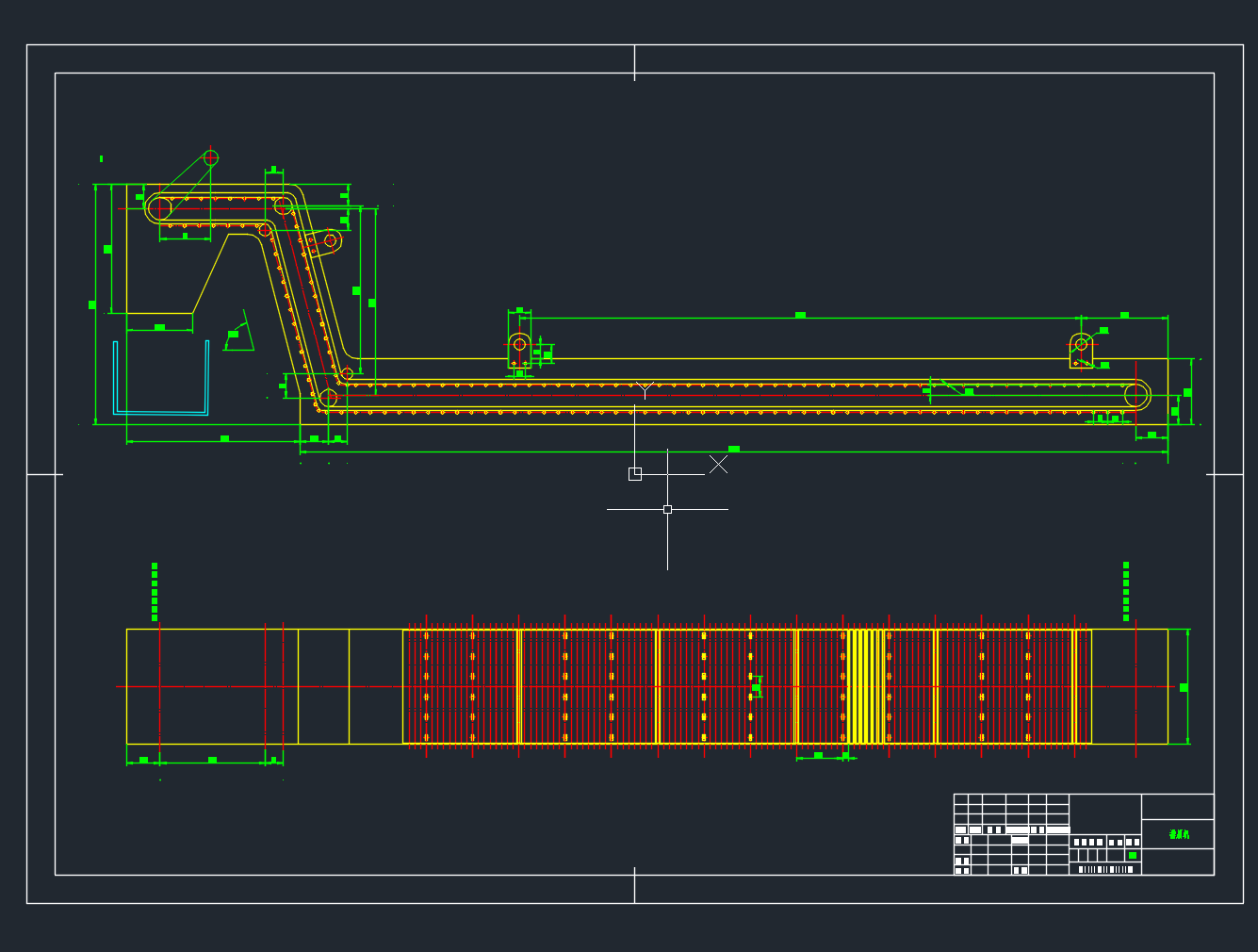Select the green square highlight inside title block
This screenshot has width=1258, height=952.
coord(1131,856)
